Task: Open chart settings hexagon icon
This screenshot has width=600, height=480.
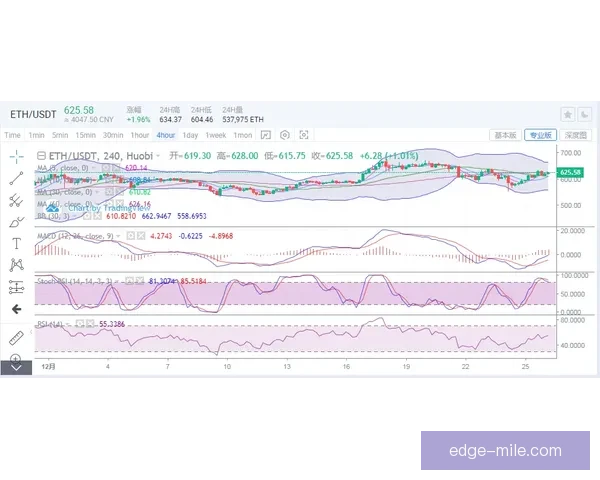Action: (x=285, y=135)
